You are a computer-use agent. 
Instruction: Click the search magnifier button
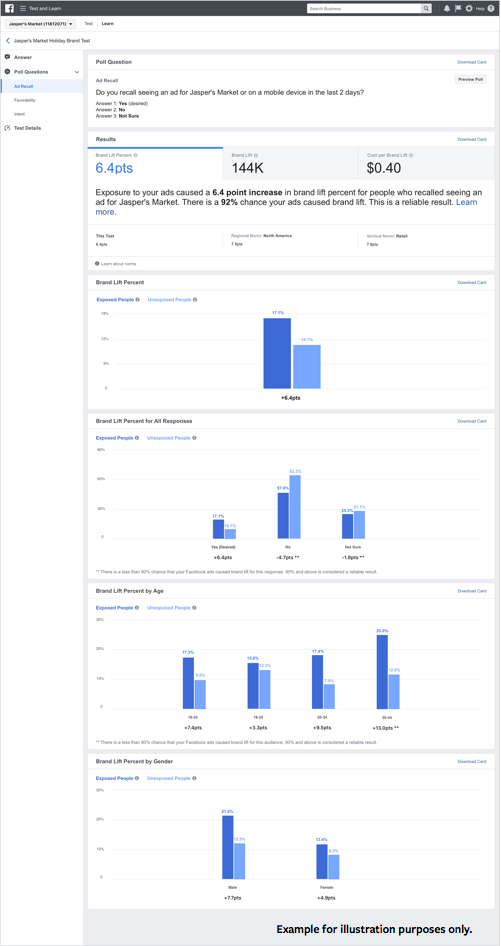426,9
